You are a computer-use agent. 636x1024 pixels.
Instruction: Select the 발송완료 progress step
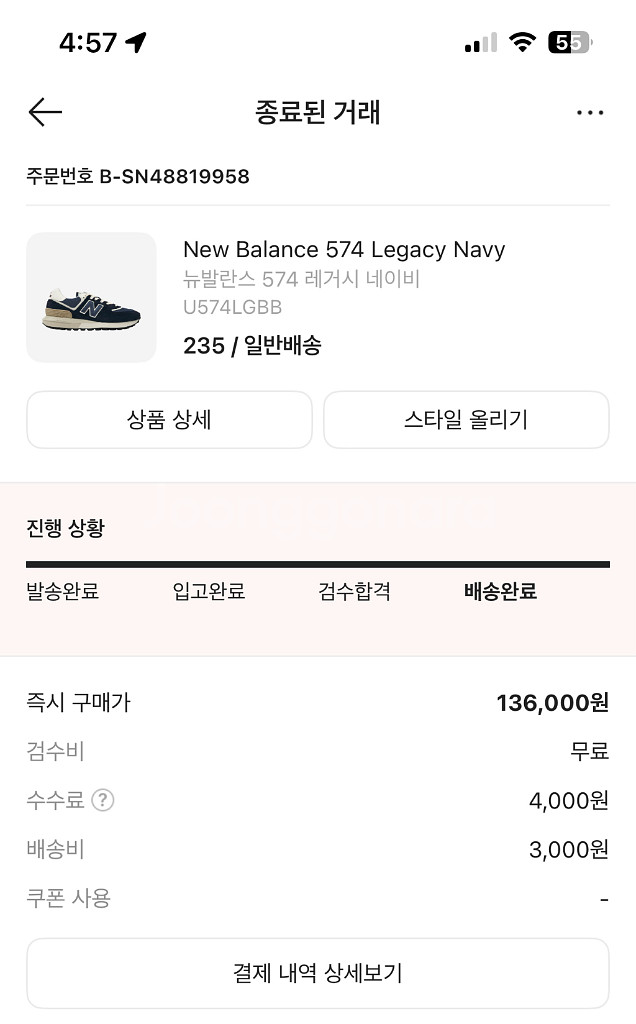pyautogui.click(x=62, y=592)
